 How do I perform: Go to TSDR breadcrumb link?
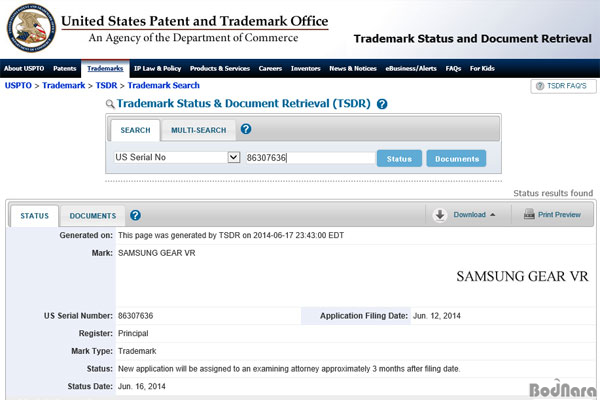click(106, 85)
